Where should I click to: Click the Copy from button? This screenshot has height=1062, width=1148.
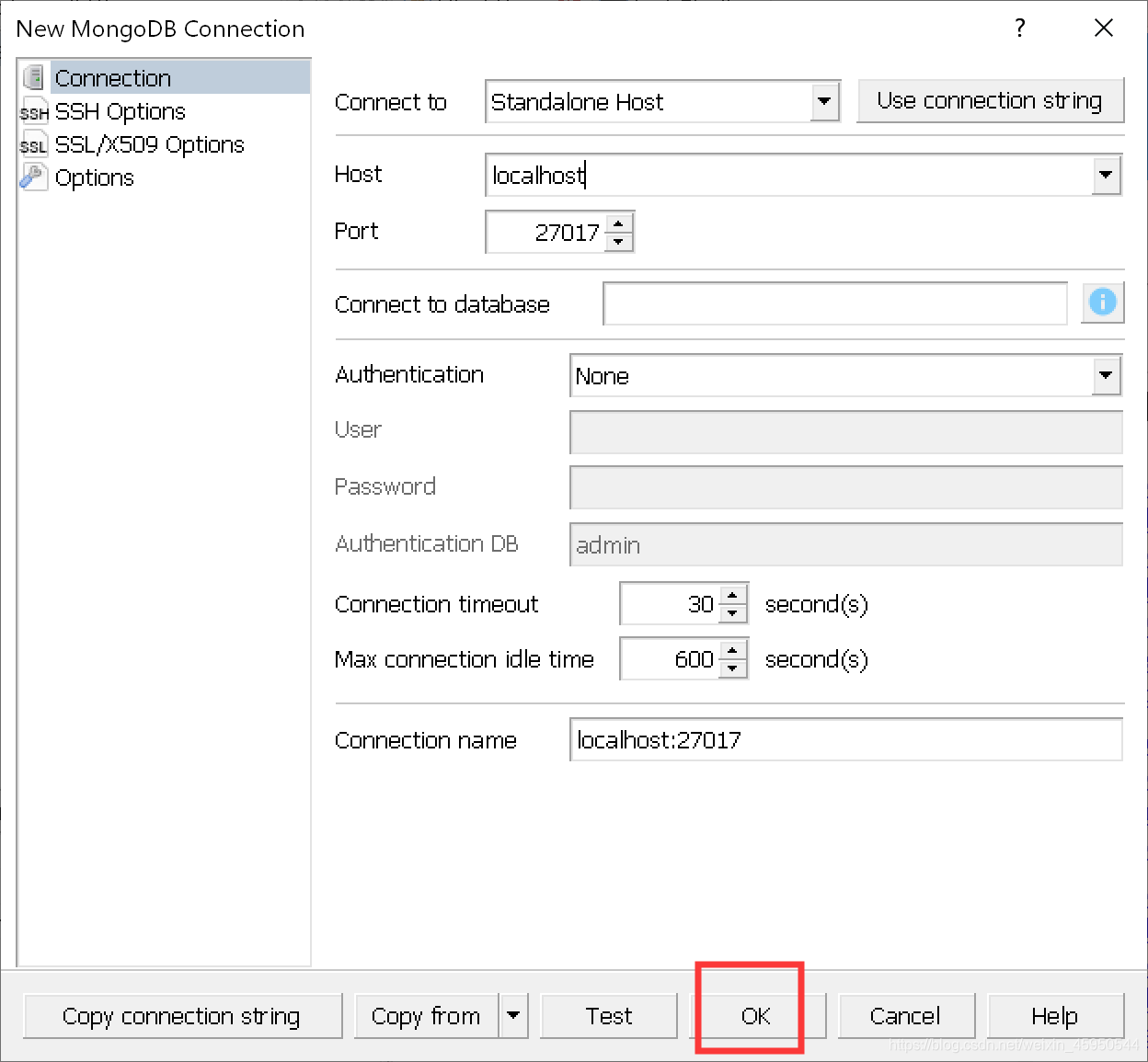click(x=427, y=1016)
